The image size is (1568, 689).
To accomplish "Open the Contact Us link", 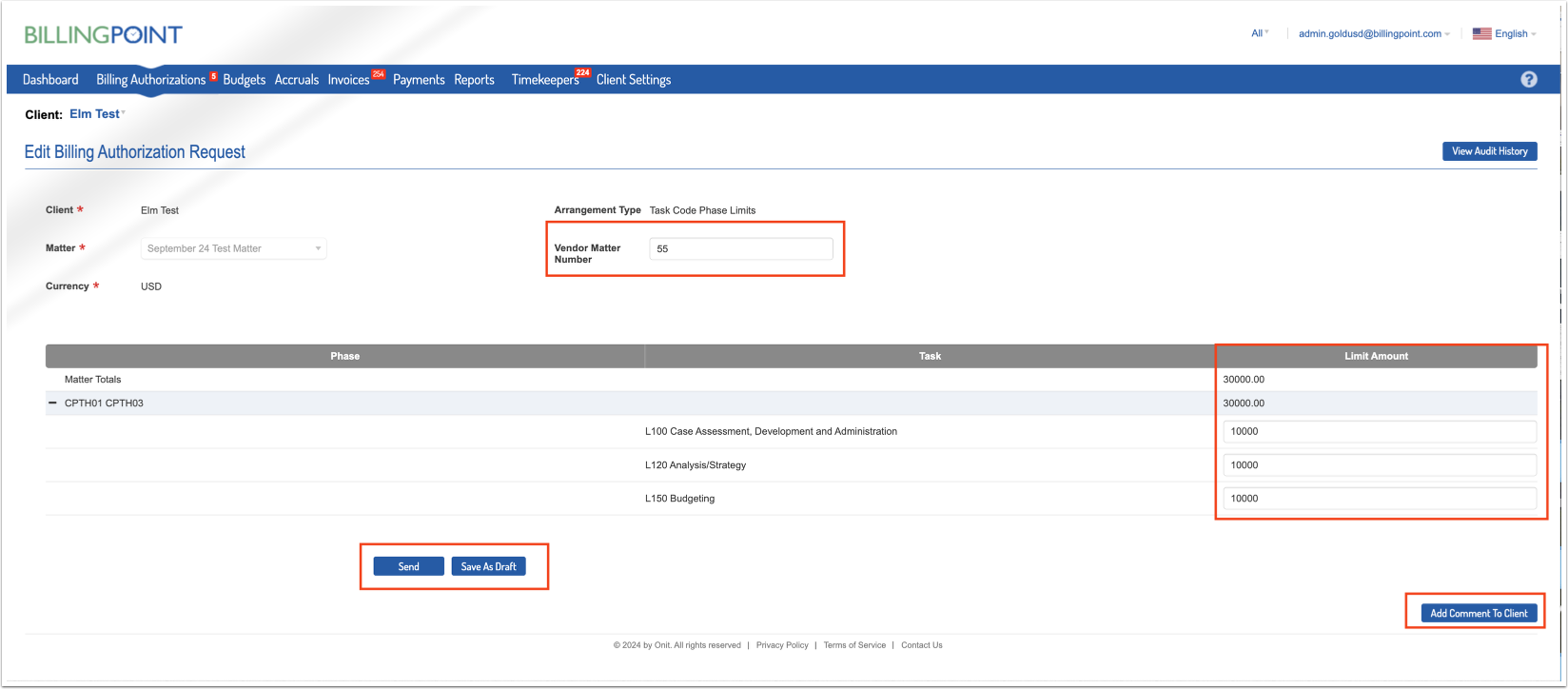I will [922, 645].
